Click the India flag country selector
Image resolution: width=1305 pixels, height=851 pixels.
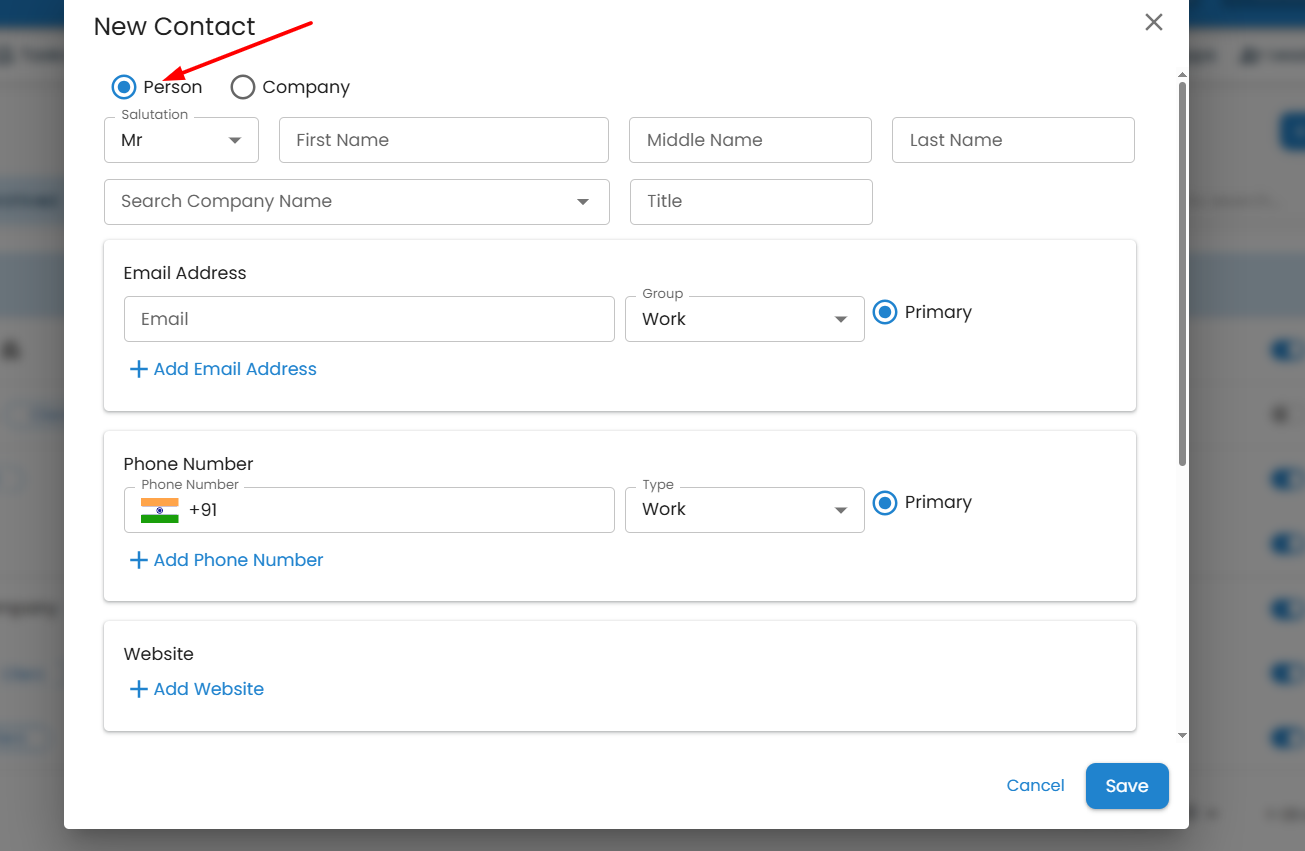[x=159, y=510]
